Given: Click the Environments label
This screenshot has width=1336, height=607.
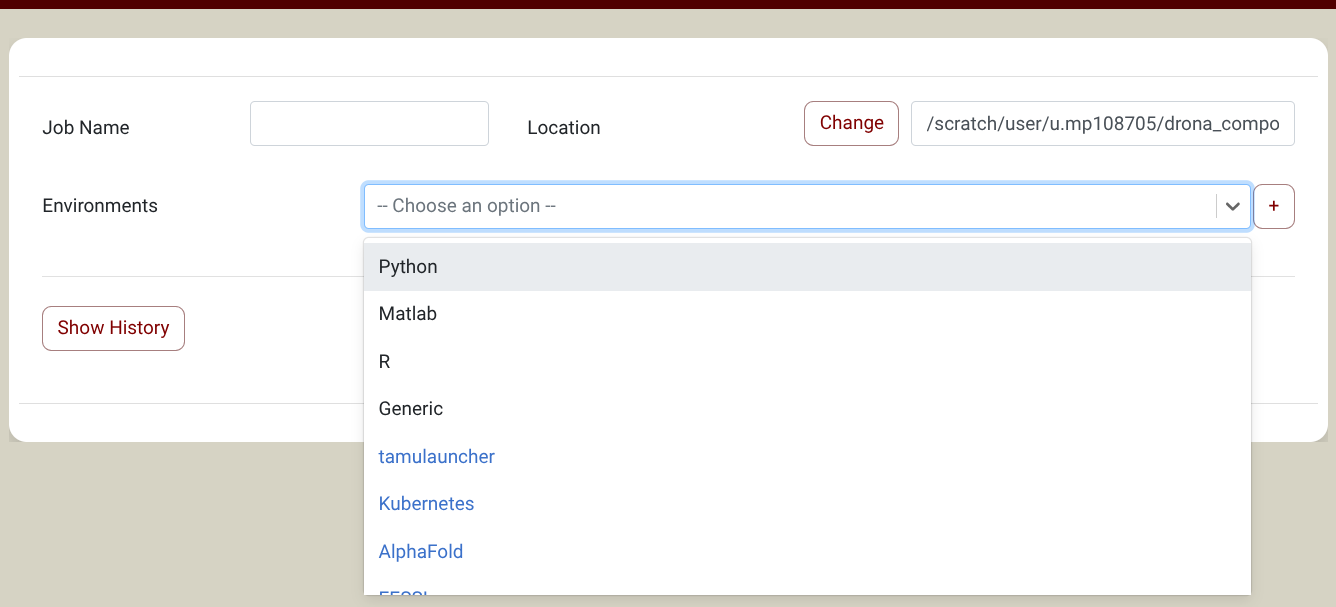Looking at the screenshot, I should click(100, 206).
